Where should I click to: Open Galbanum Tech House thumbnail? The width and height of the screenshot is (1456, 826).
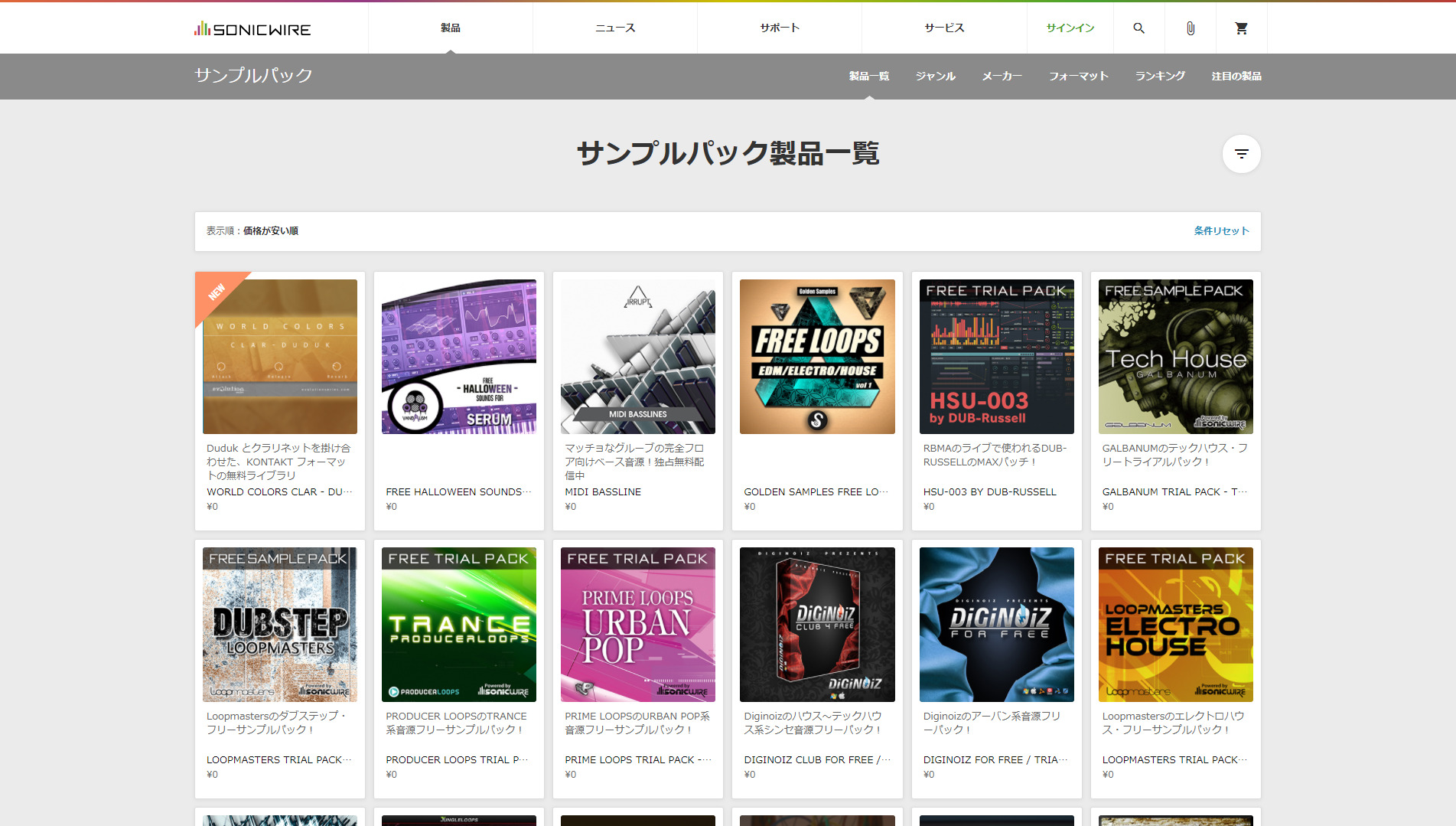point(1175,357)
